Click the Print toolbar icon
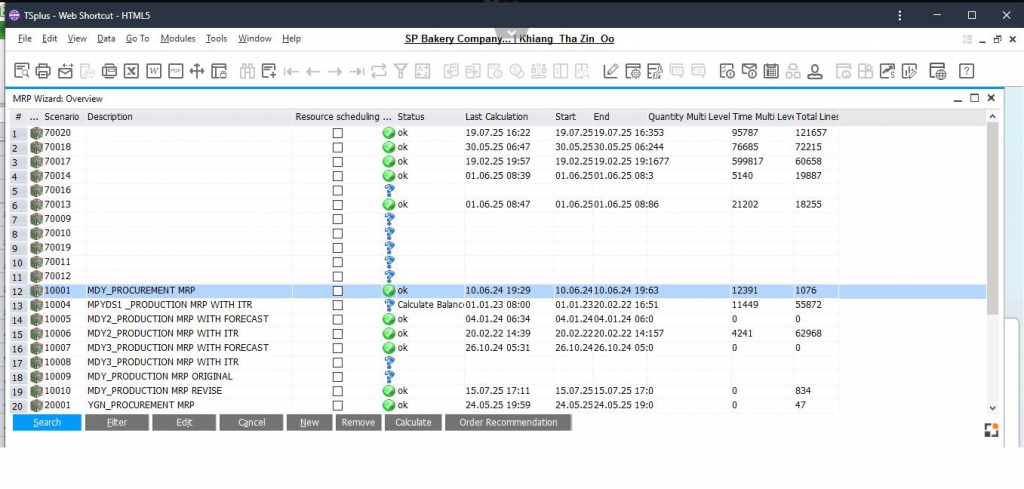1024x489 pixels. pos(43,71)
